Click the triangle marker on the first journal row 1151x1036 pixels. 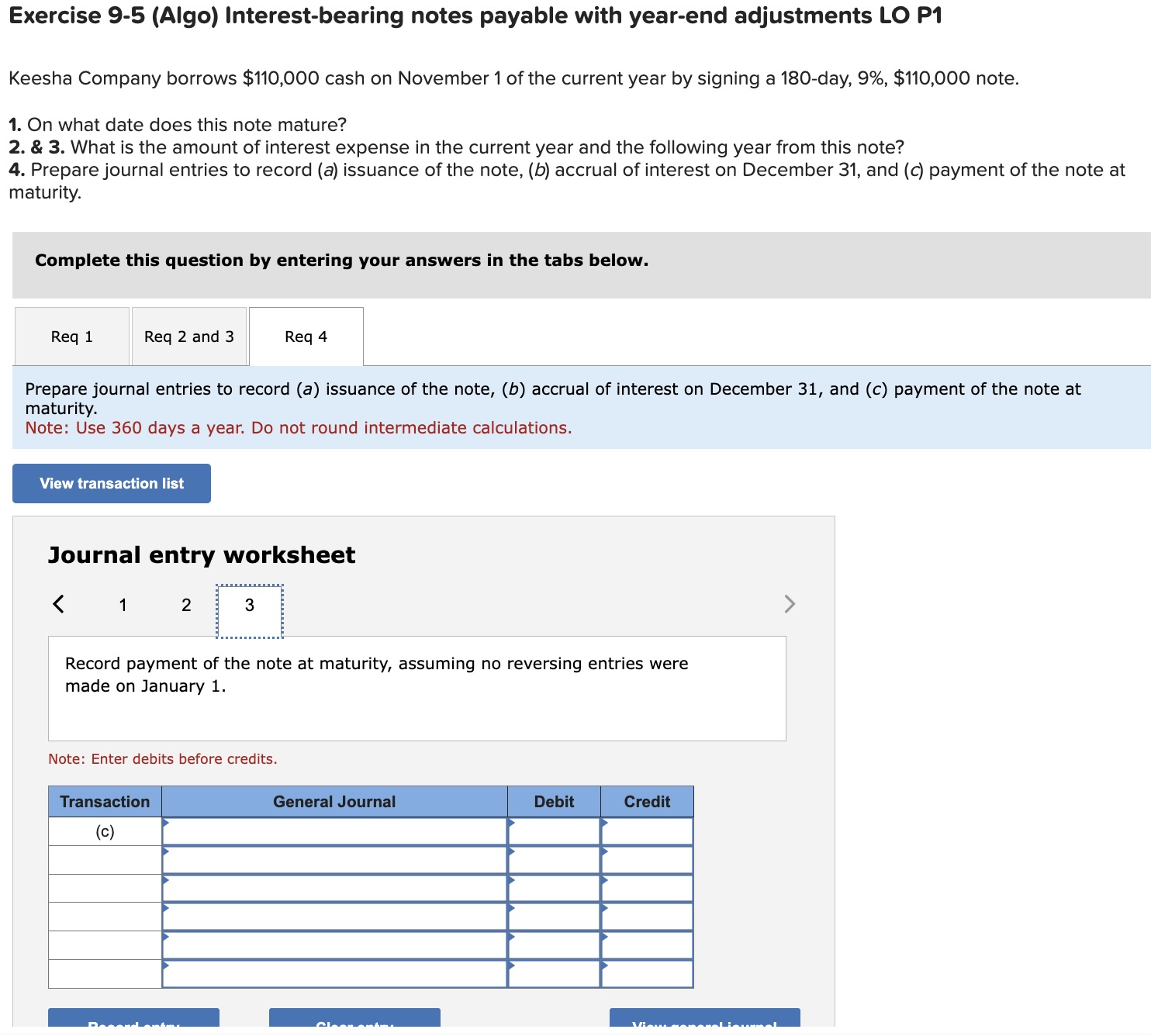pyautogui.click(x=164, y=824)
